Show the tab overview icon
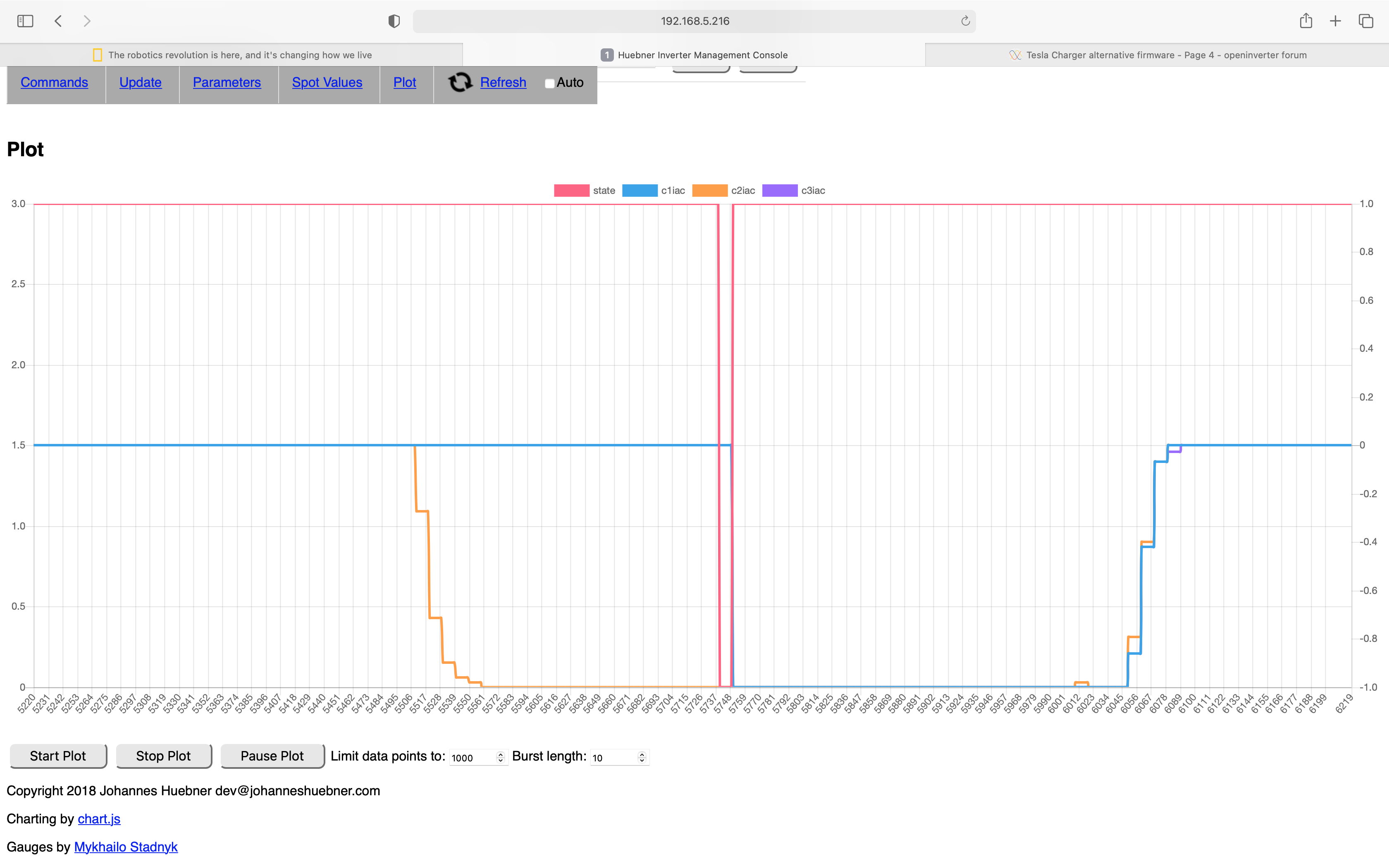The width and height of the screenshot is (1389, 868). [x=1366, y=21]
